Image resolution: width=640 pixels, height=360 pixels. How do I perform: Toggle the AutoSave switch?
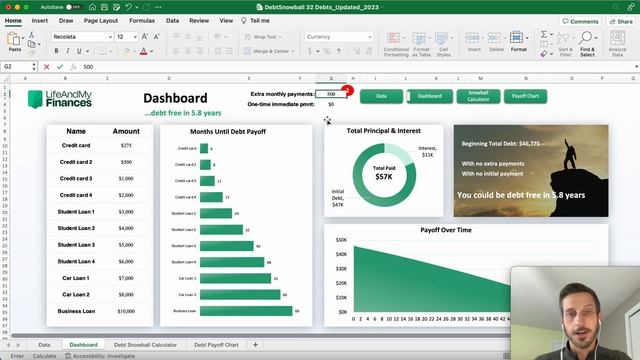(73, 7)
